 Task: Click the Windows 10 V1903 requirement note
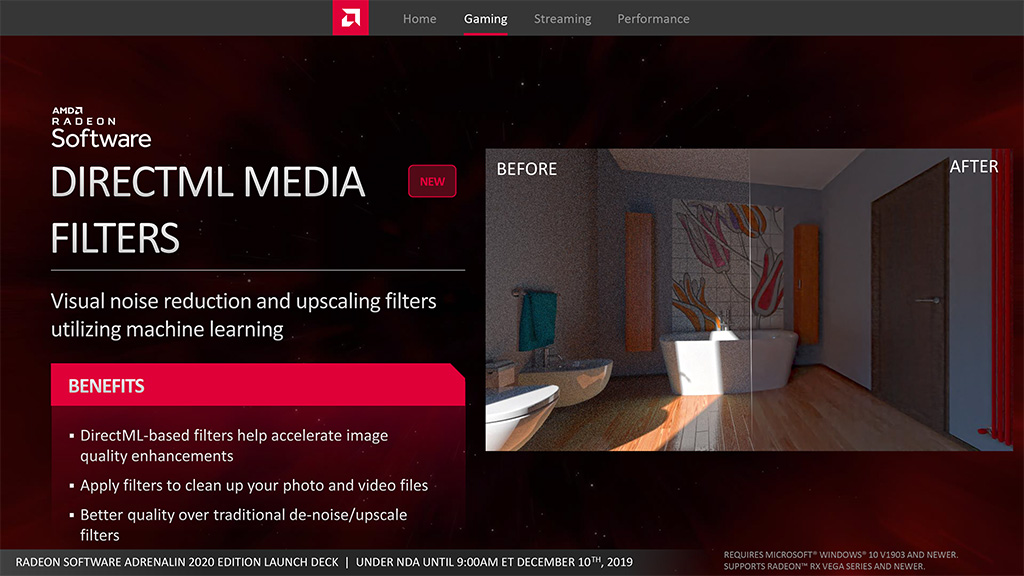pyautogui.click(x=840, y=555)
